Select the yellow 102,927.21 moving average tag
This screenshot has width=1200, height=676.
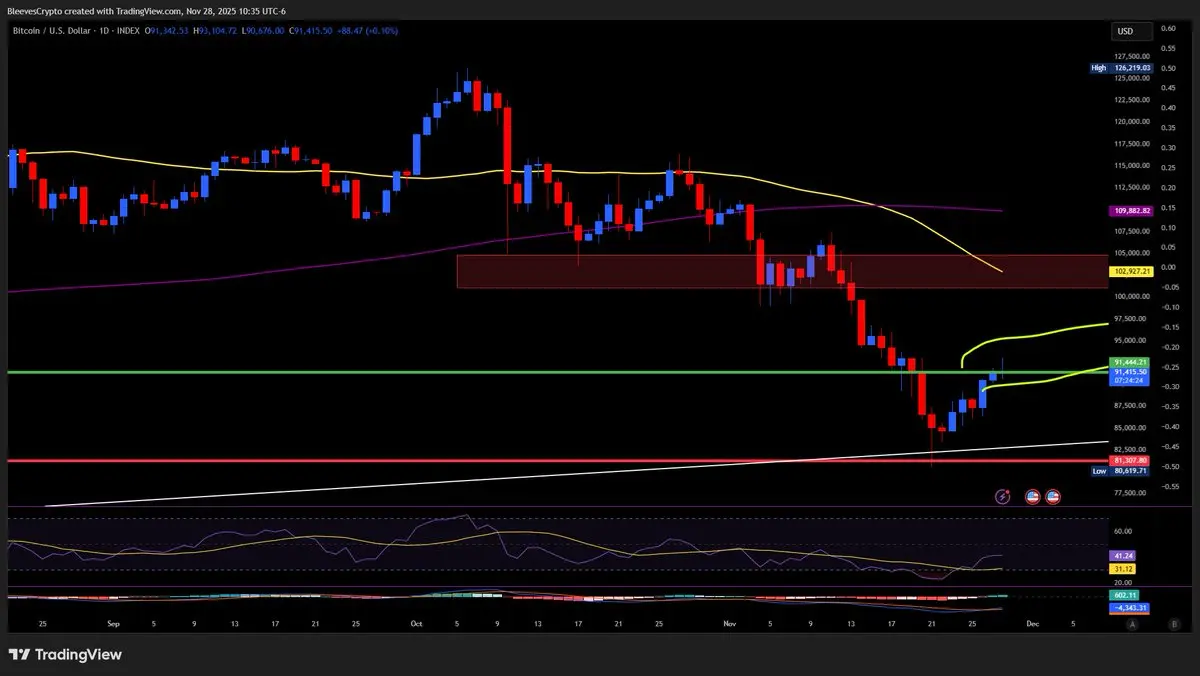tap(1132, 271)
